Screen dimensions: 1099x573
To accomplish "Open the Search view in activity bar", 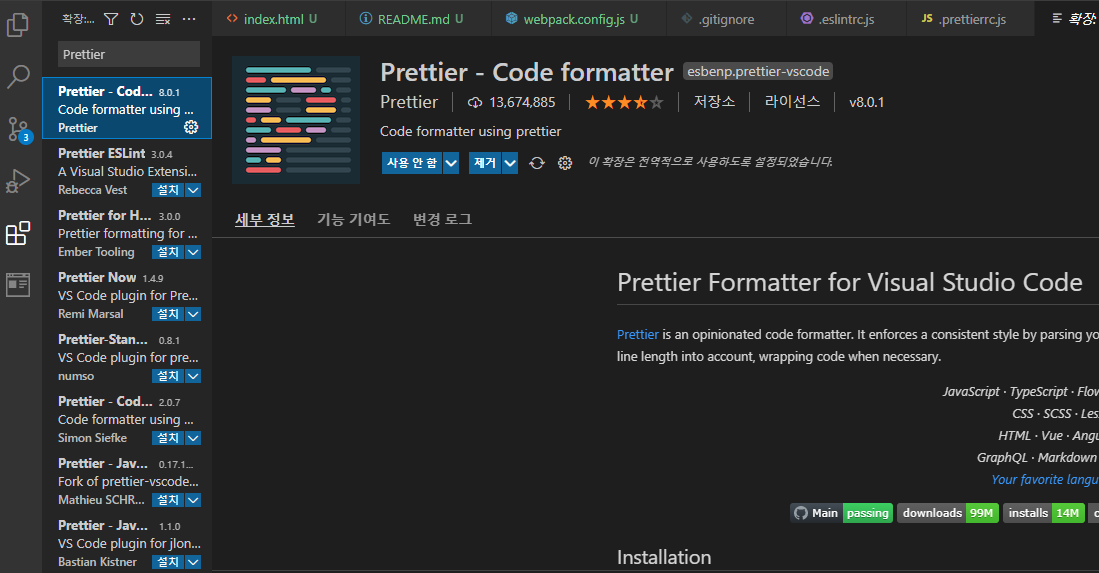I will 18,76.
